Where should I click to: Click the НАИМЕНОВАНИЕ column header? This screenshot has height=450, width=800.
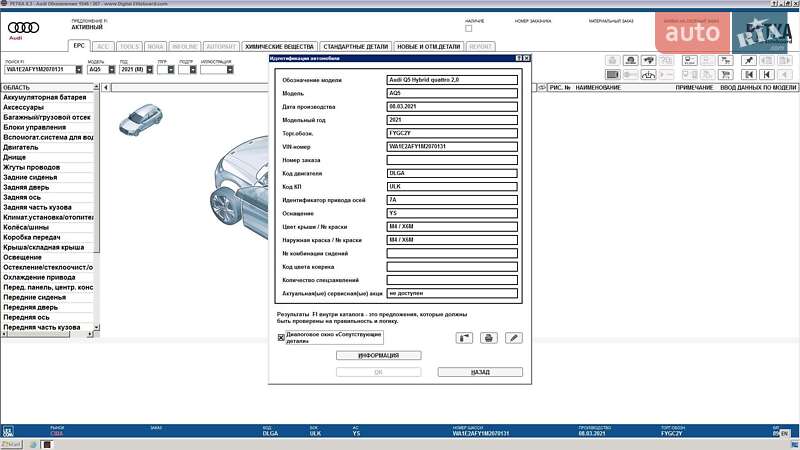coord(598,88)
